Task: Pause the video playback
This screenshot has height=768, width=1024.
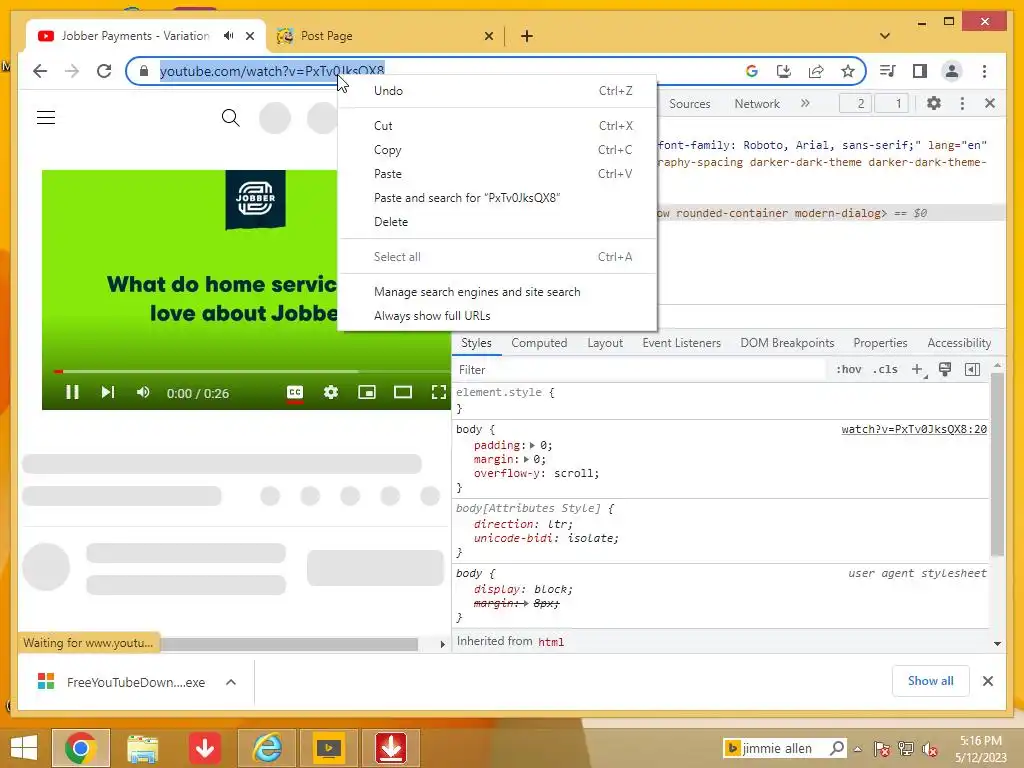Action: 72,392
